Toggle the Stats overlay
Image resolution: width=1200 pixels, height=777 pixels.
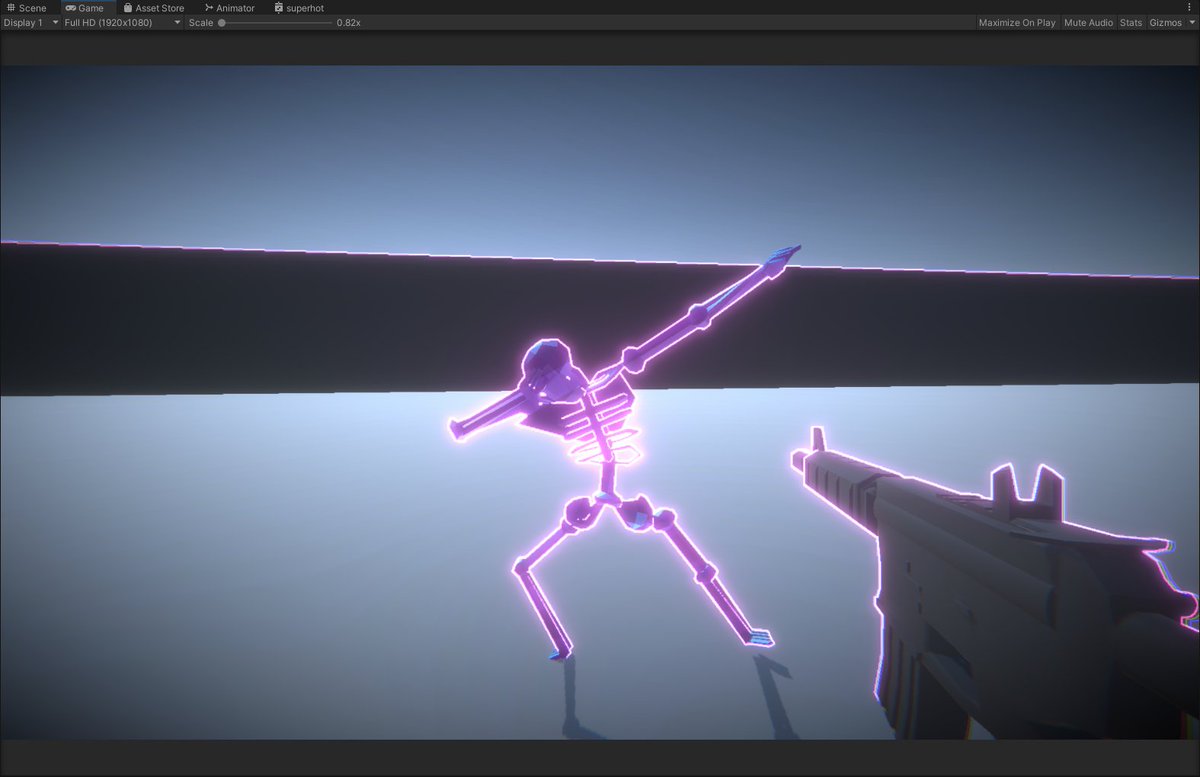1131,22
